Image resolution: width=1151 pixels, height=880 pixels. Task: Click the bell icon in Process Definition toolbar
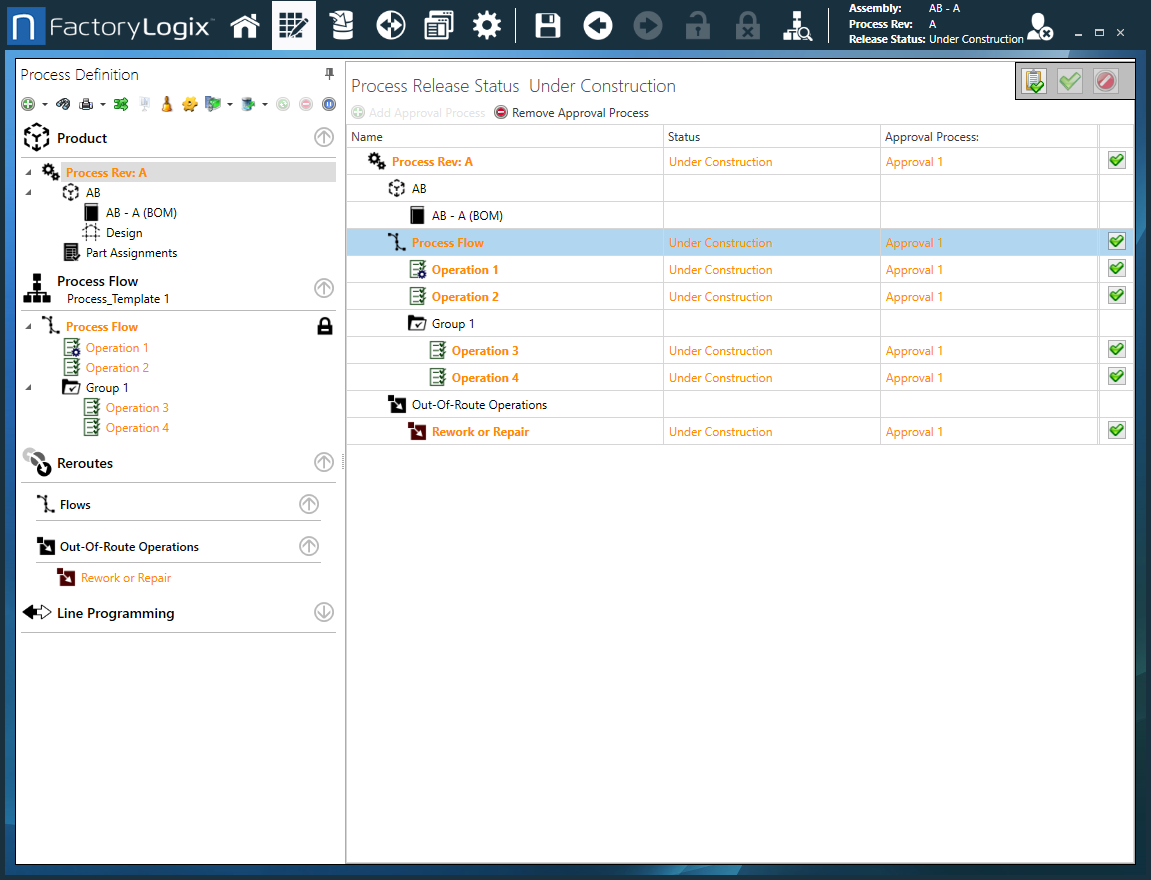tap(166, 103)
